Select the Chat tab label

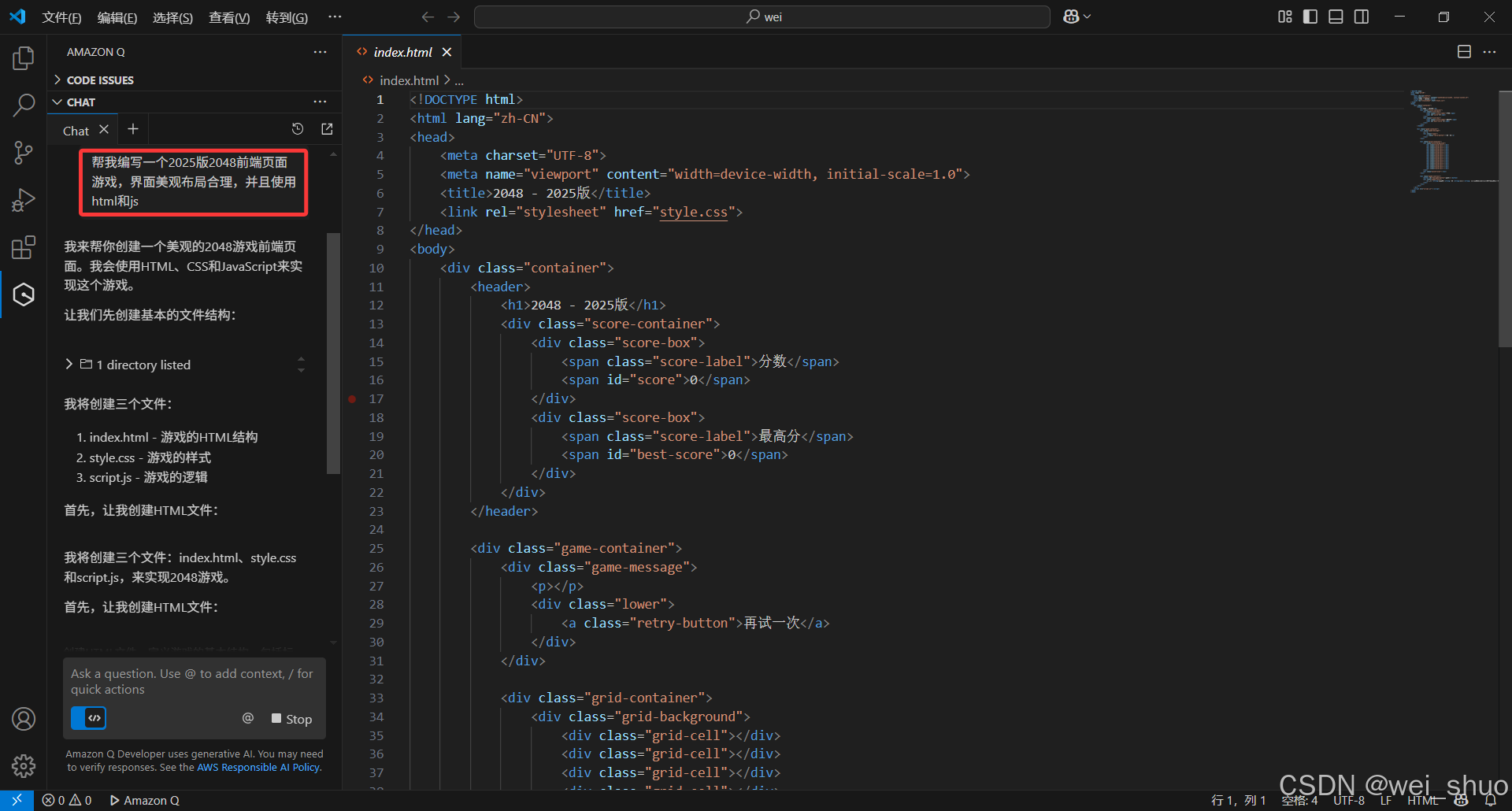(76, 131)
